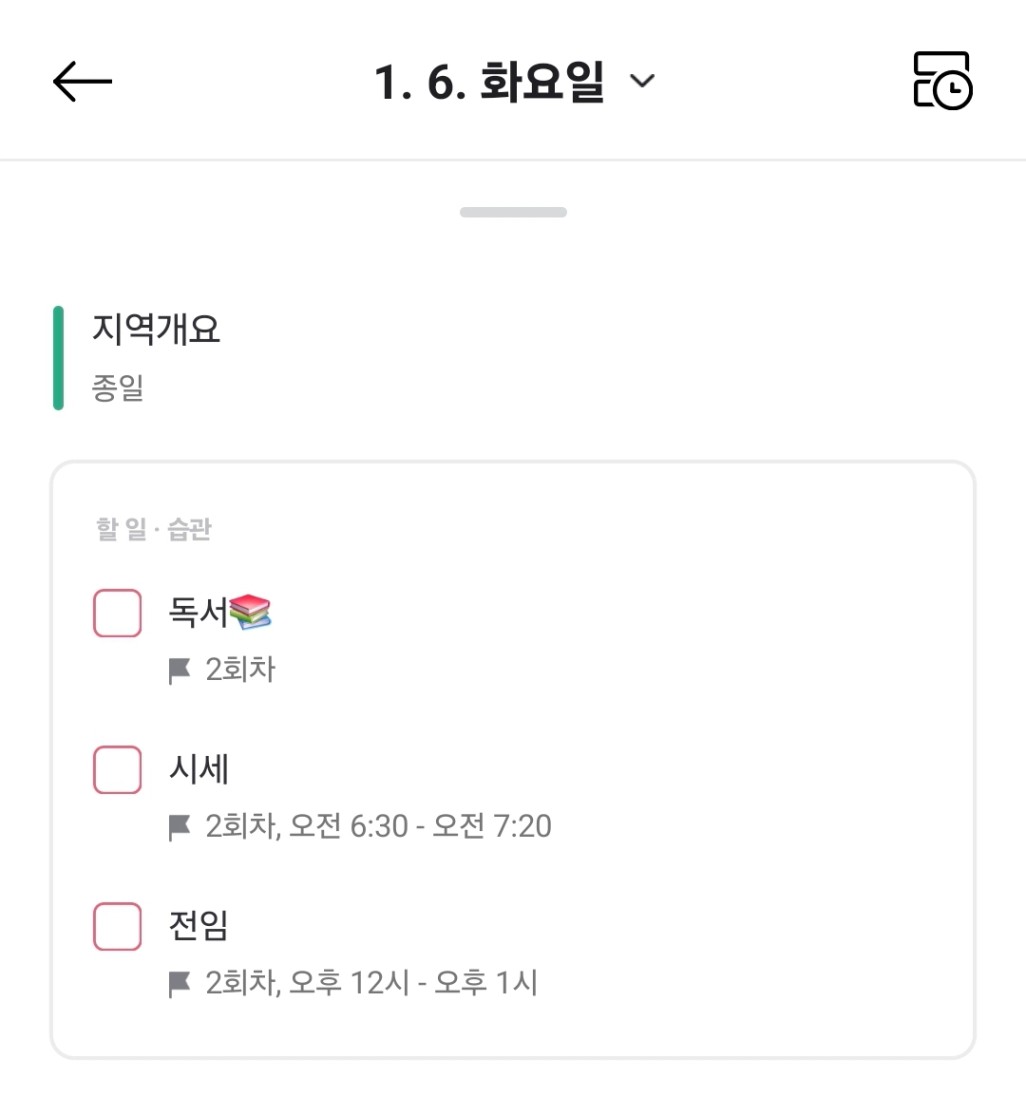Click the flag icon under 독서

(180, 671)
